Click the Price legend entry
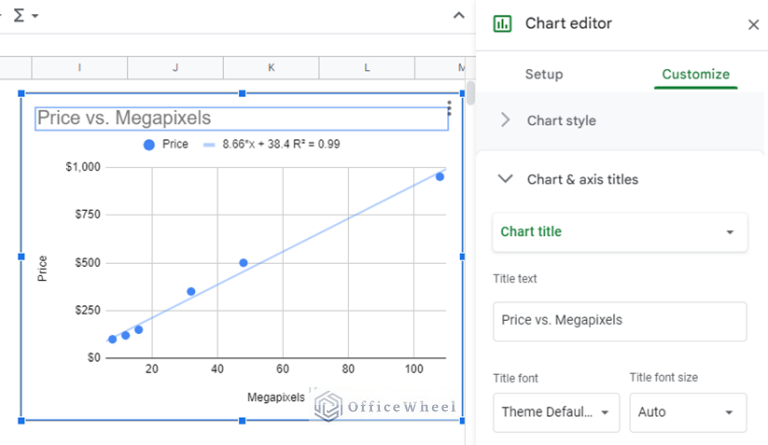The image size is (768, 445). (166, 144)
